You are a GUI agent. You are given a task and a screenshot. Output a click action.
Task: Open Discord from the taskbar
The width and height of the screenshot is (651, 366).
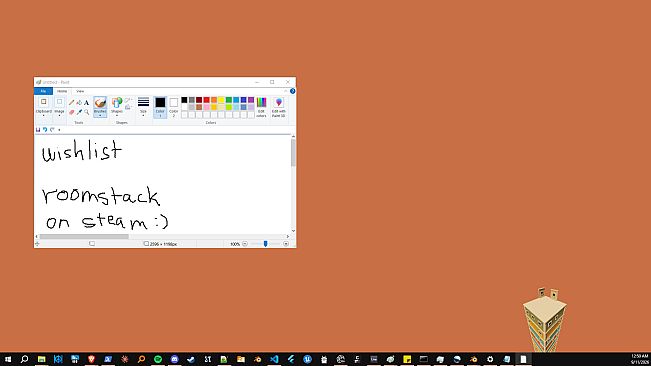174,359
